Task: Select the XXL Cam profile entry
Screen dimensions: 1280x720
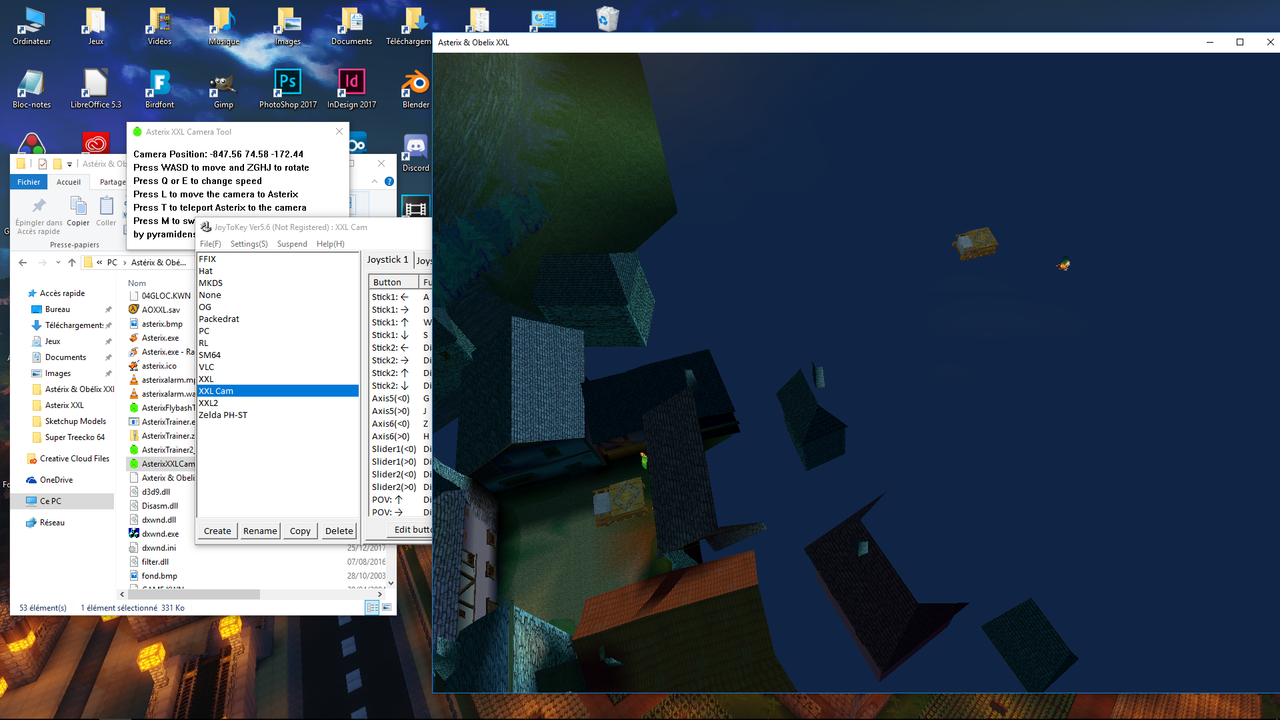Action: click(277, 391)
